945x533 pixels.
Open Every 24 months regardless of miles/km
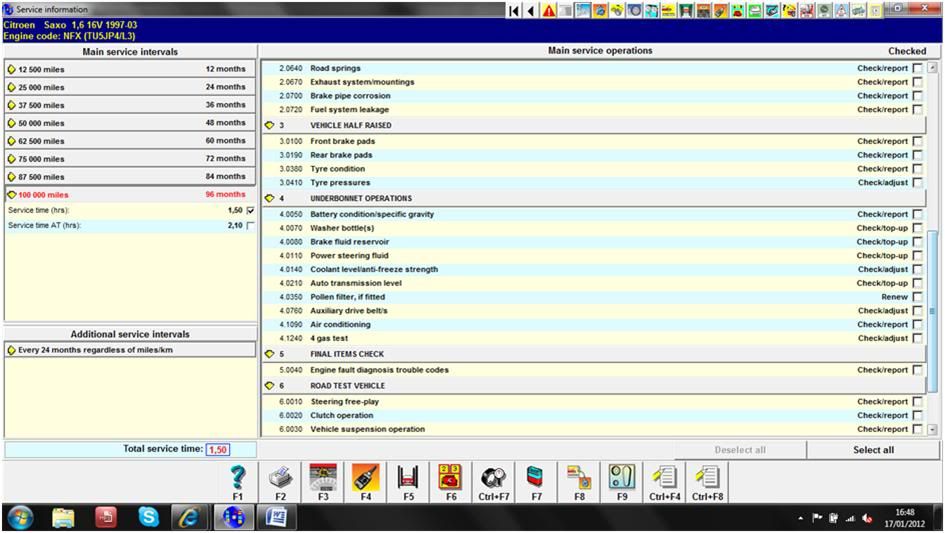click(130, 350)
